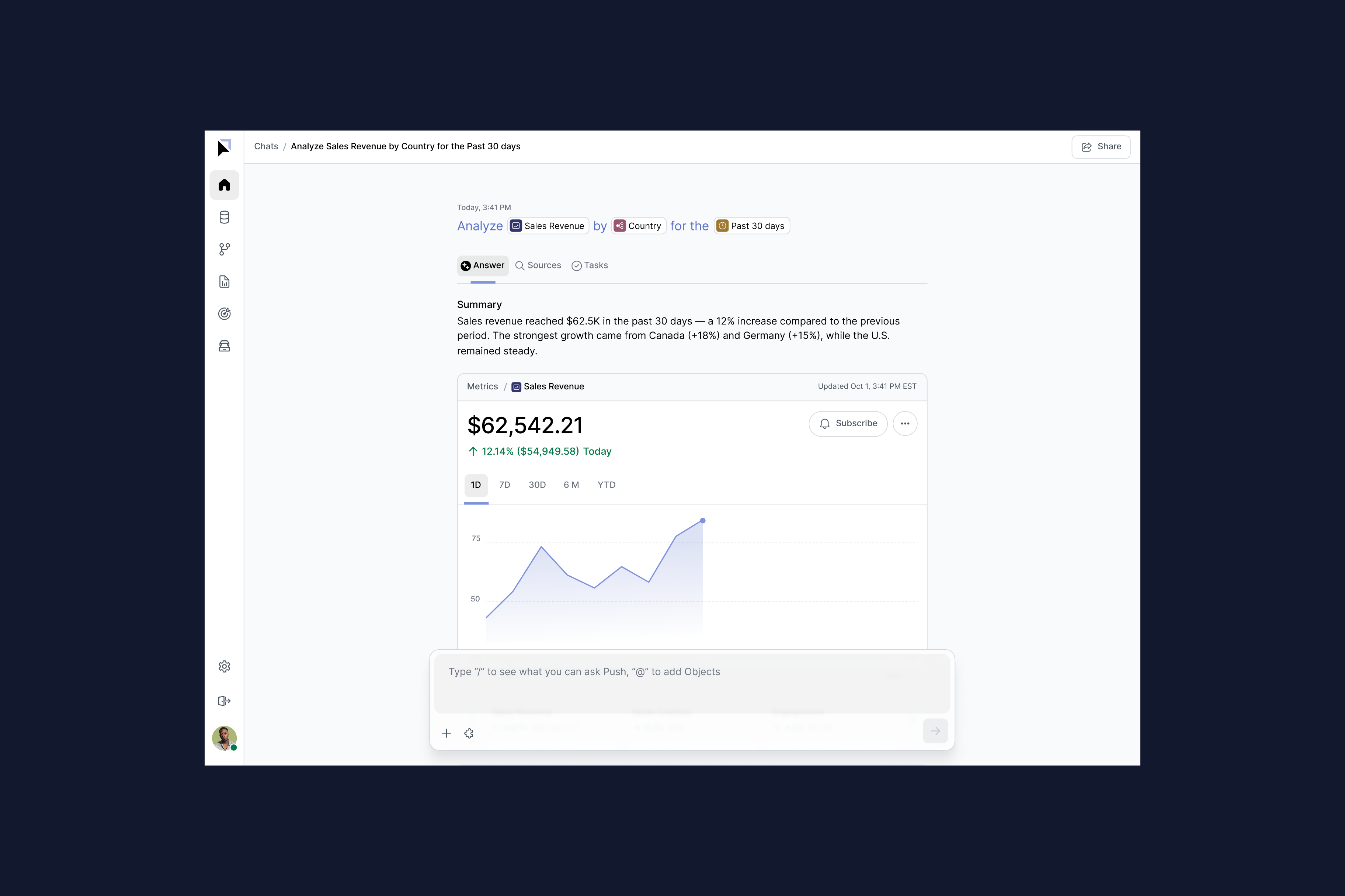Click the logout icon in sidebar

(224, 701)
